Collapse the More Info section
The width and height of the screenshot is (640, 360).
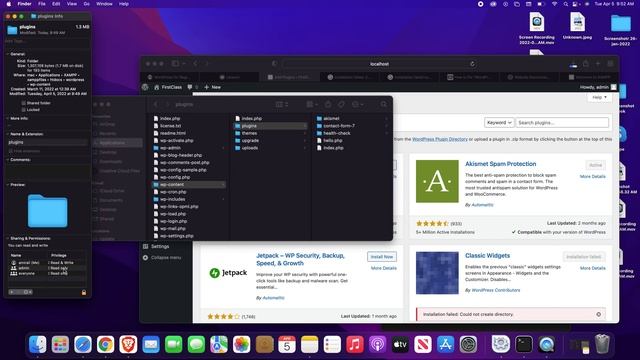pyautogui.click(x=7, y=118)
